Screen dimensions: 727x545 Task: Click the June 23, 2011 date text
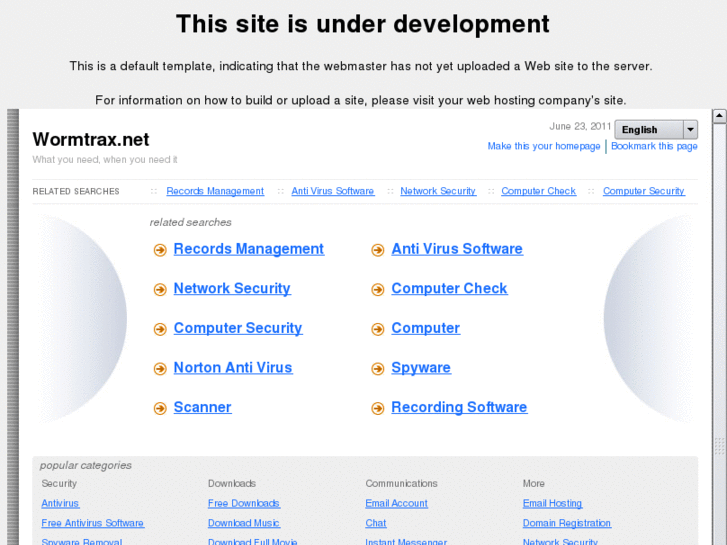pyautogui.click(x=580, y=126)
